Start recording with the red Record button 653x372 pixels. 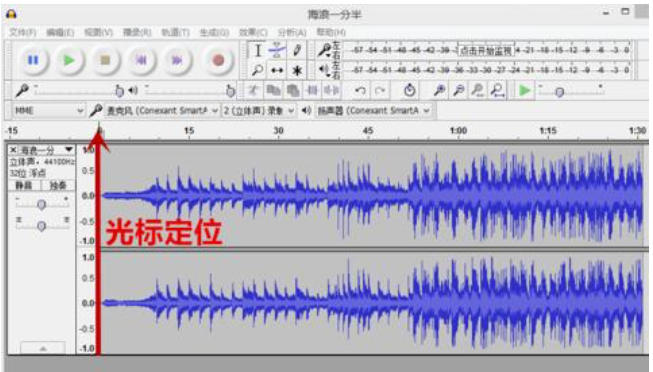(x=218, y=60)
